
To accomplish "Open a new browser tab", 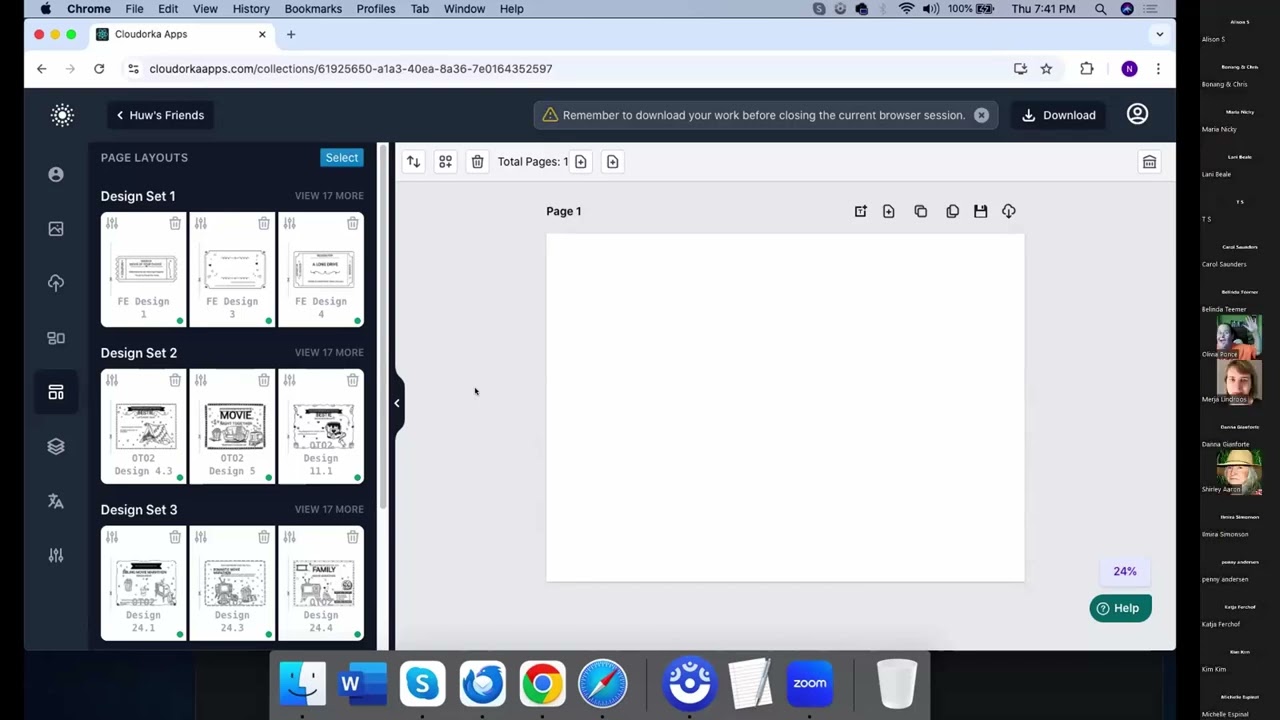I will pyautogui.click(x=291, y=34).
